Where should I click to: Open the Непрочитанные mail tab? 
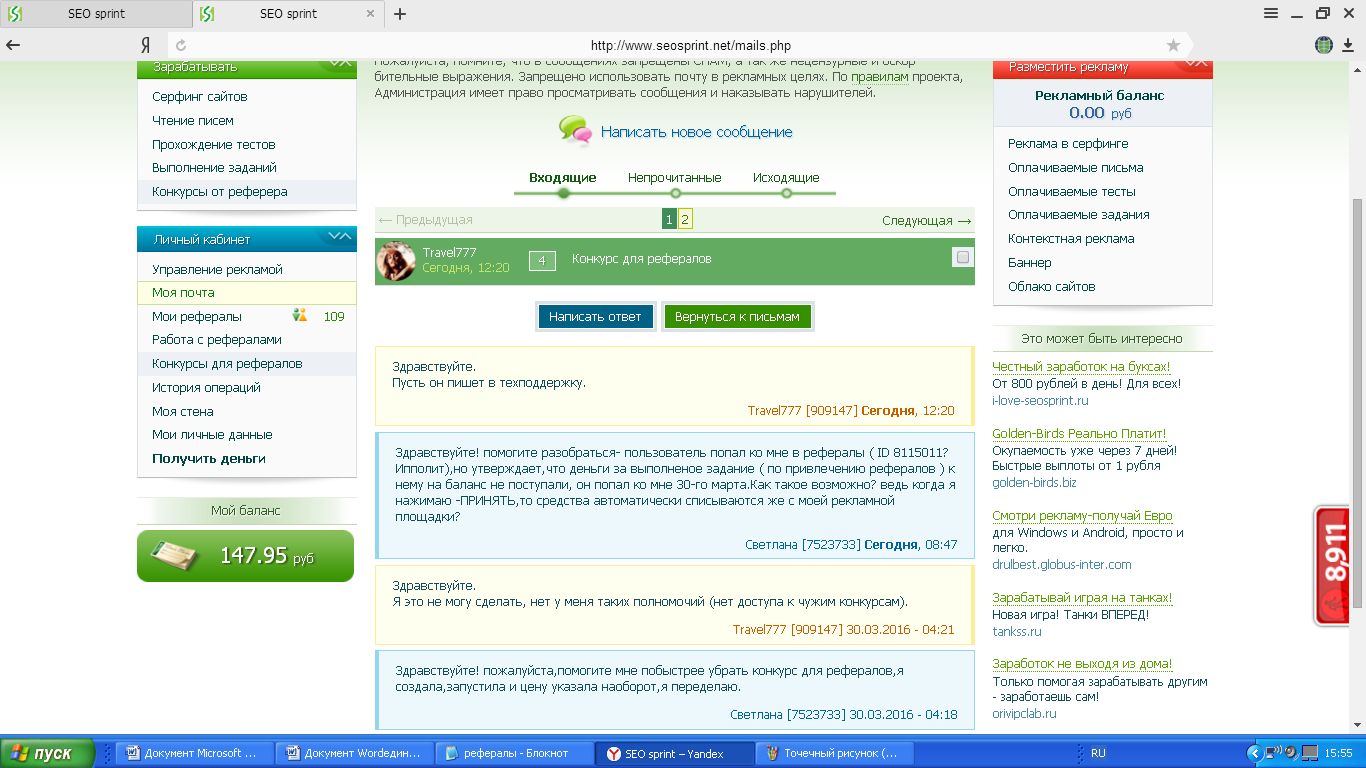(675, 178)
